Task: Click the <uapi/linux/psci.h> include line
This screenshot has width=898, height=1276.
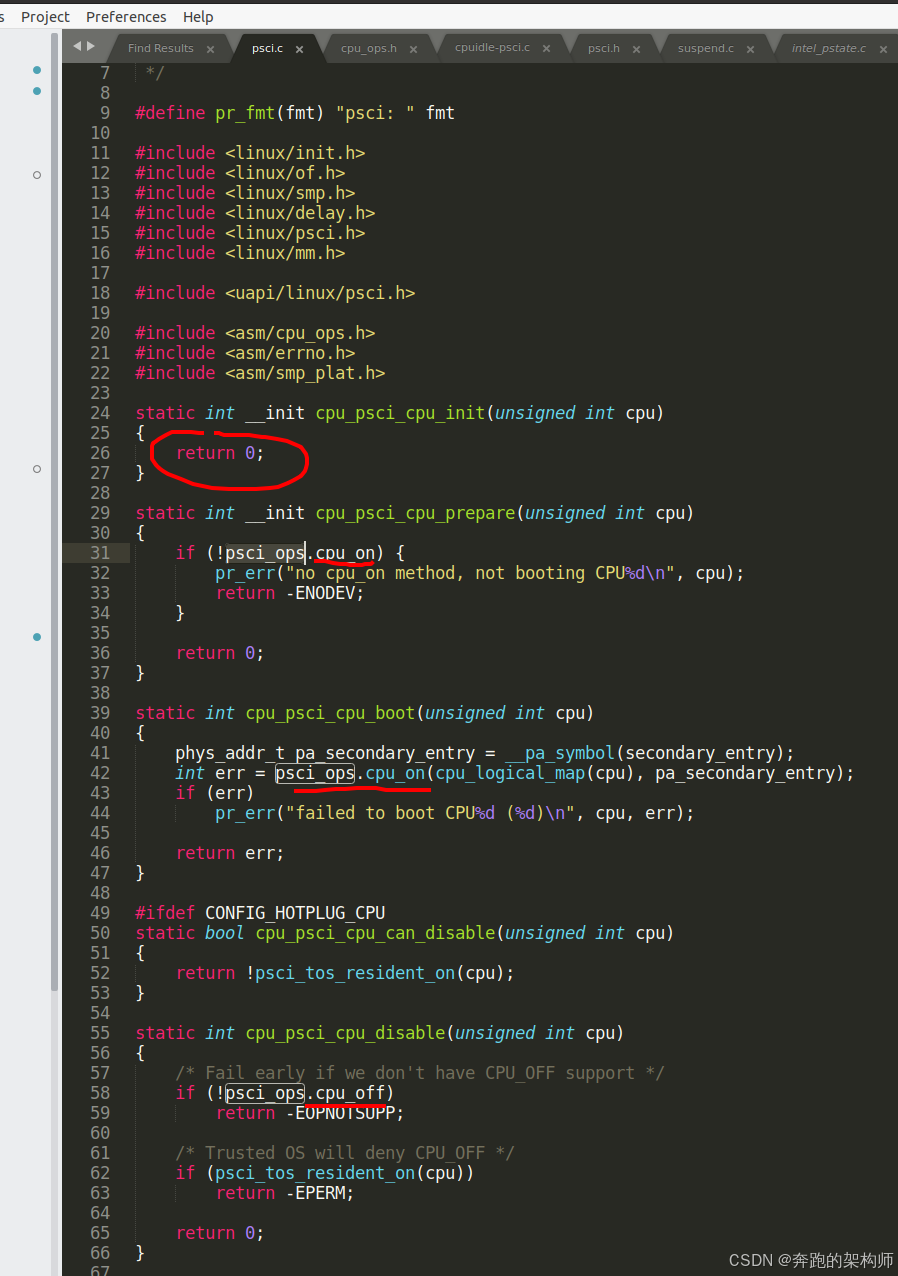Action: point(275,293)
